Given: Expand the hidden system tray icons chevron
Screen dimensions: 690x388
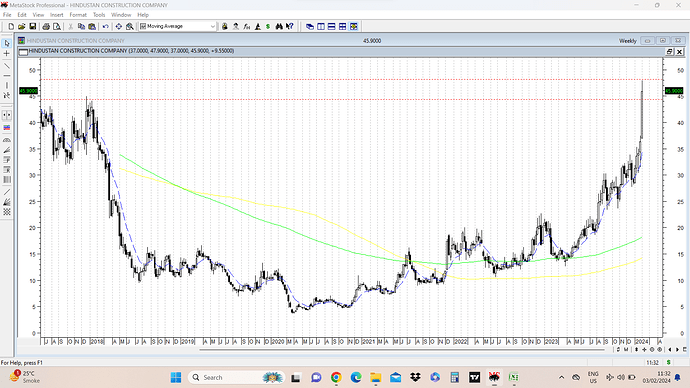Looking at the screenshot, I should [562, 377].
